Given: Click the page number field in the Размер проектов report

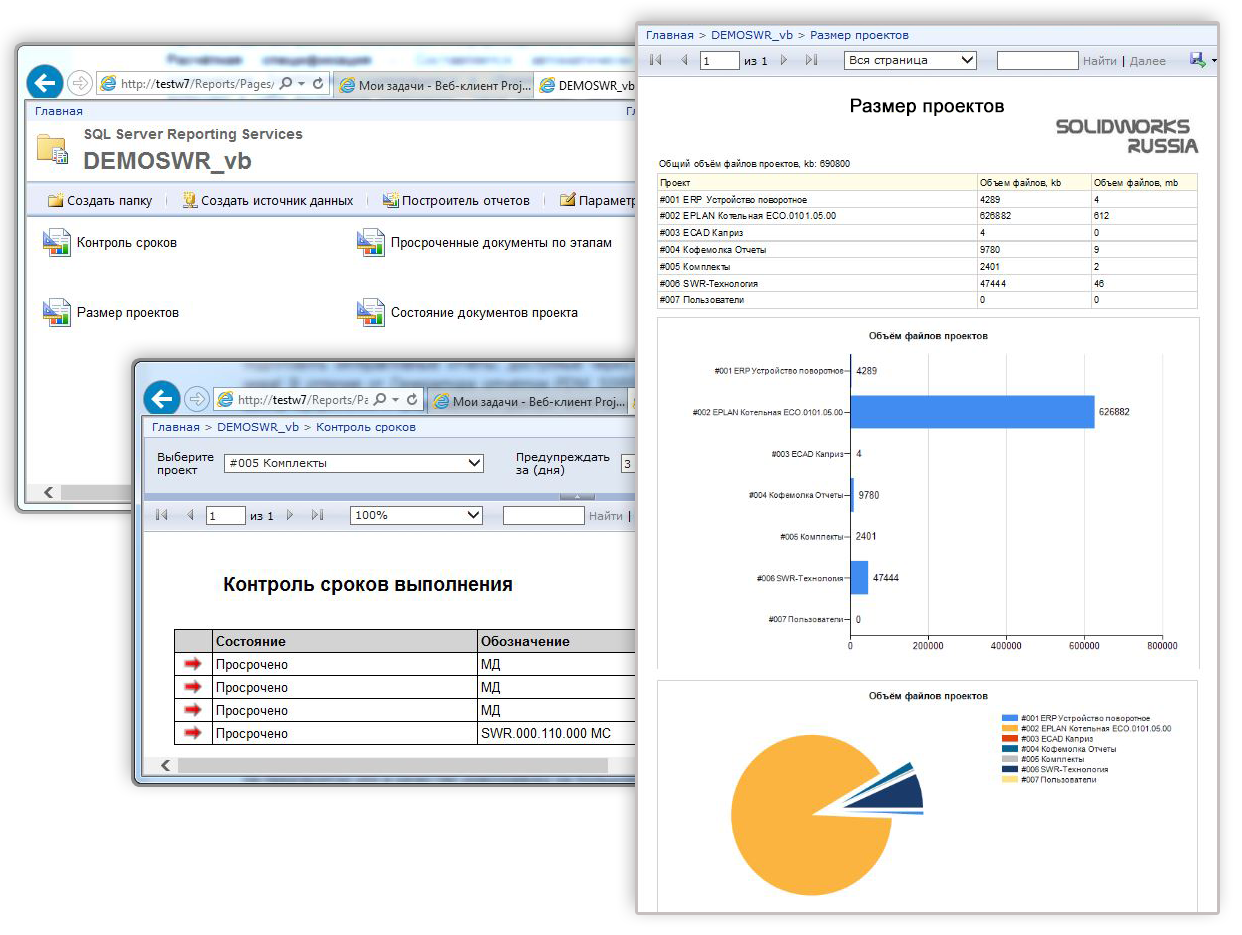Looking at the screenshot, I should coord(719,60).
